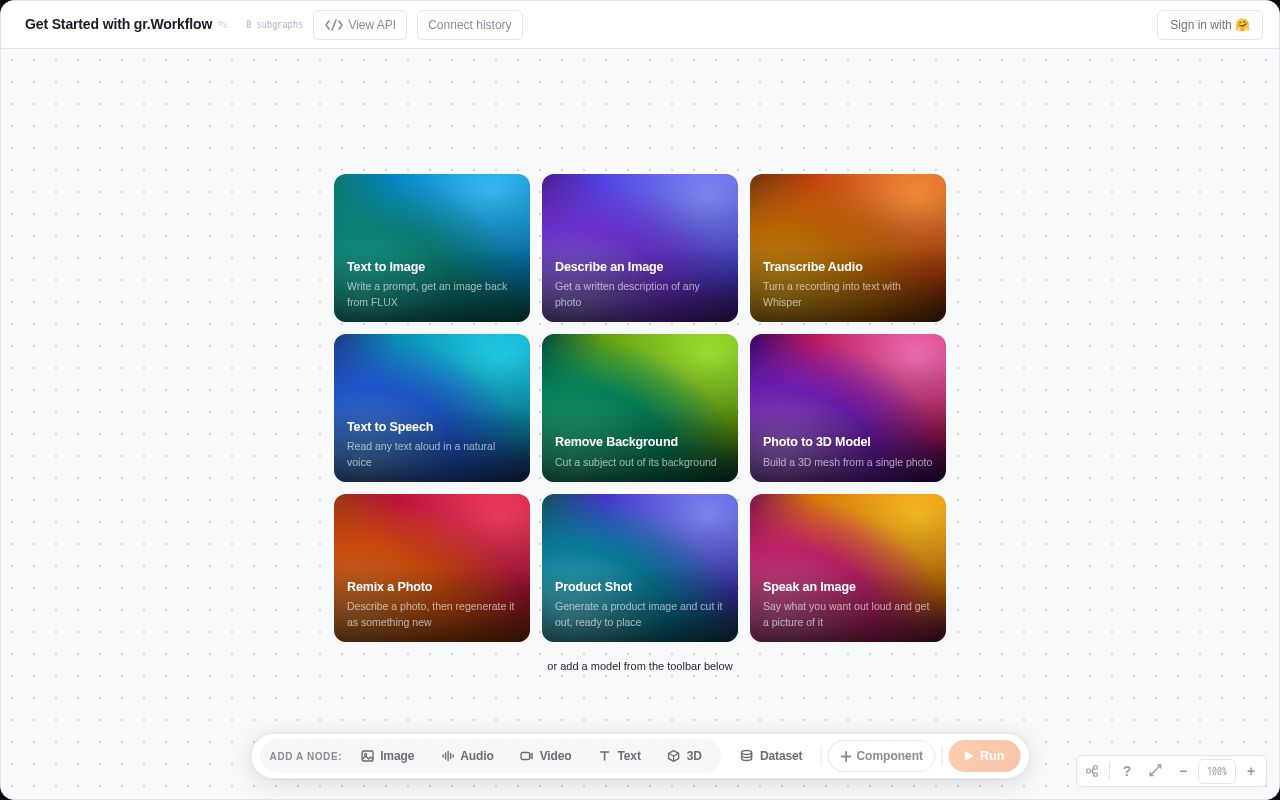Click the '0 subgraphs' label
The height and width of the screenshot is (800, 1280).
(274, 25)
